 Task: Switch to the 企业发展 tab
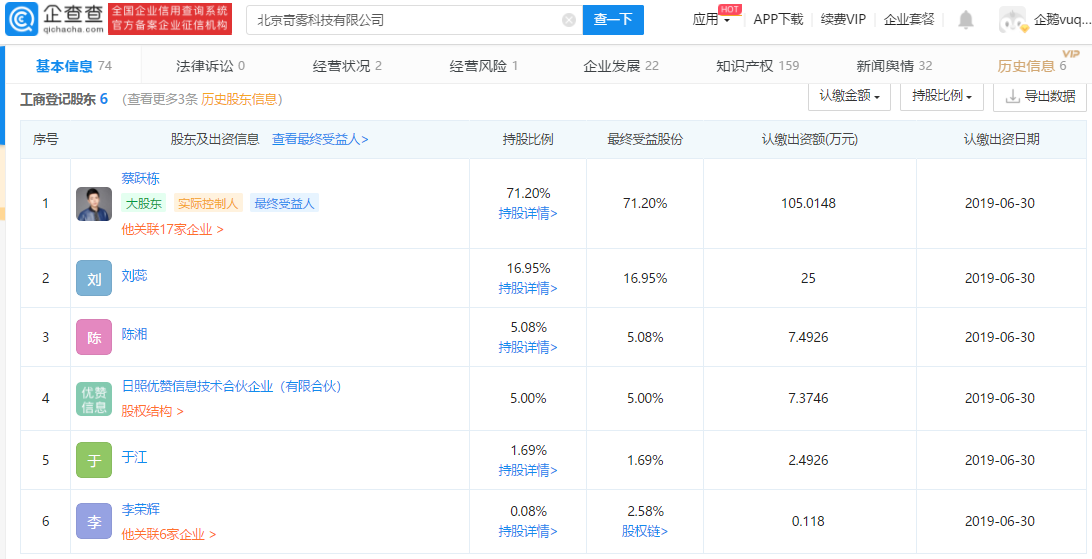621,66
